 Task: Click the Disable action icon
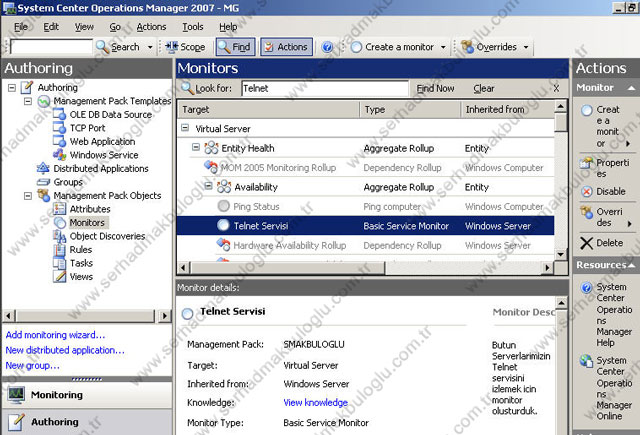[x=587, y=191]
